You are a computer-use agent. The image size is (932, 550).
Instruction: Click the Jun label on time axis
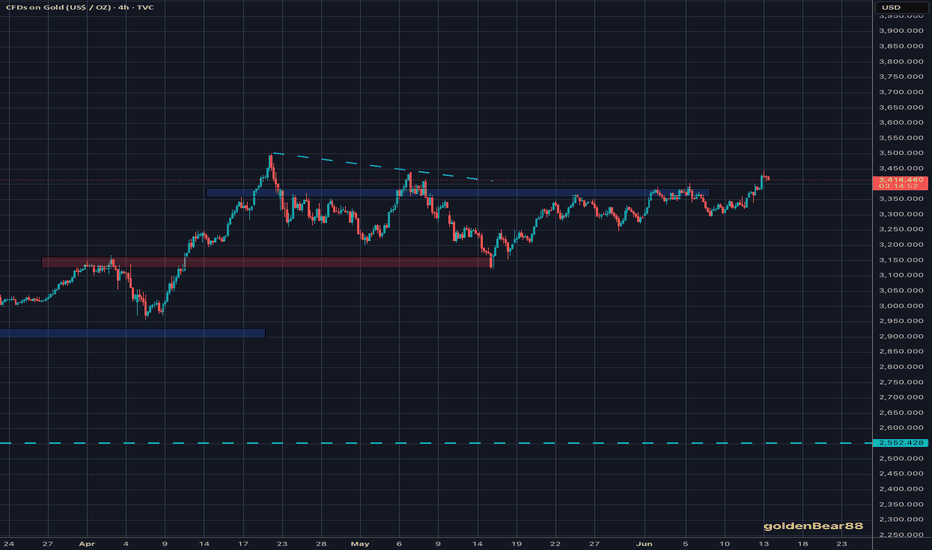coord(644,543)
